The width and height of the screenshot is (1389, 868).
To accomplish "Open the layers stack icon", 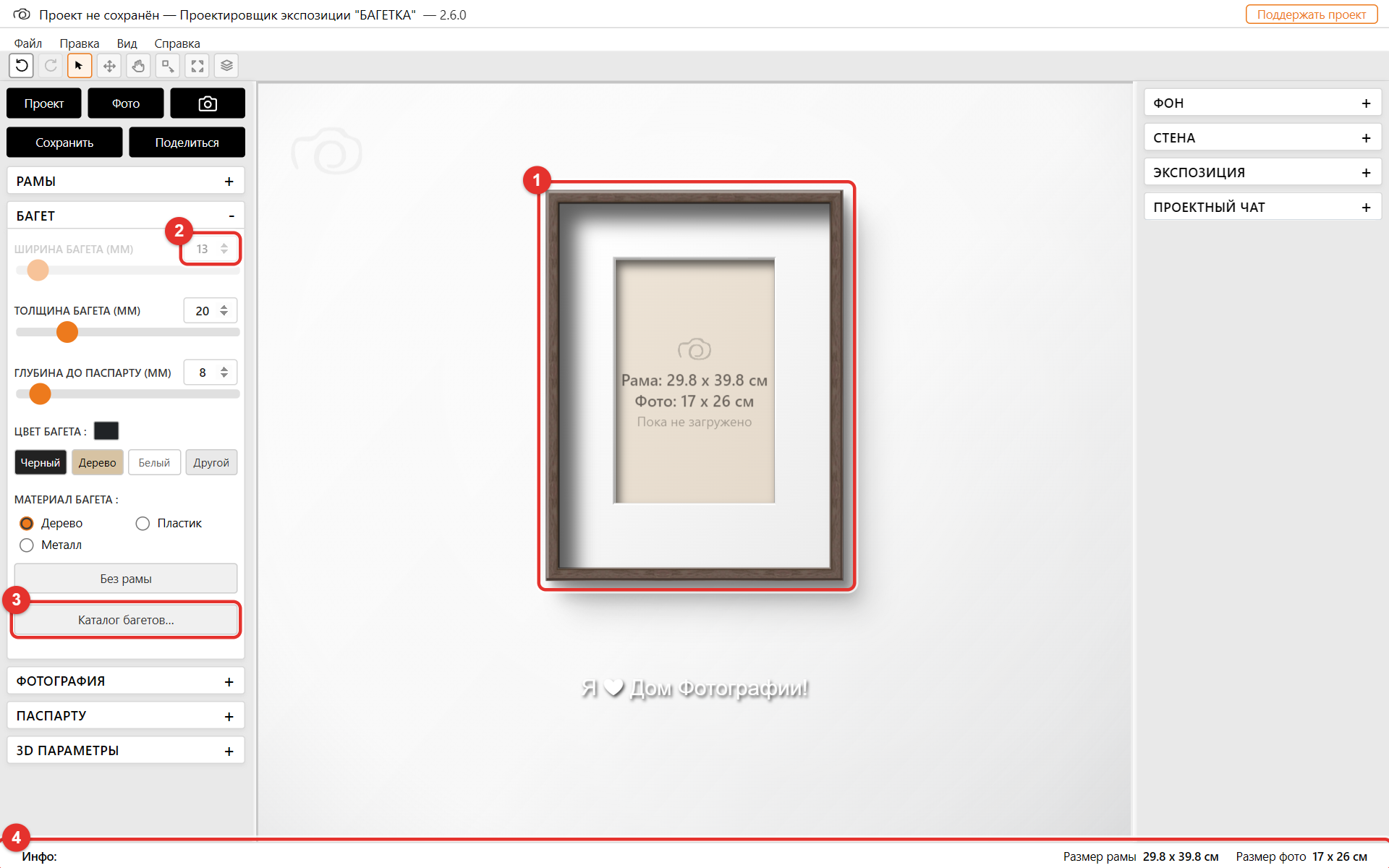I will [x=226, y=66].
